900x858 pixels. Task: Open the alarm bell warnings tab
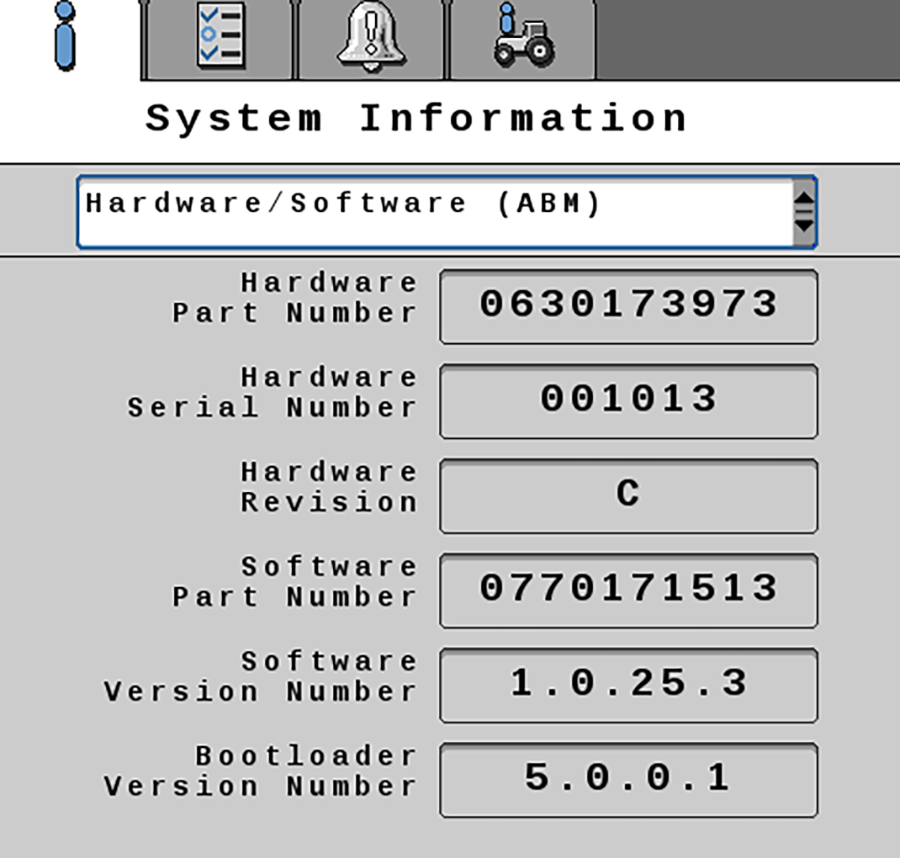[x=371, y=39]
